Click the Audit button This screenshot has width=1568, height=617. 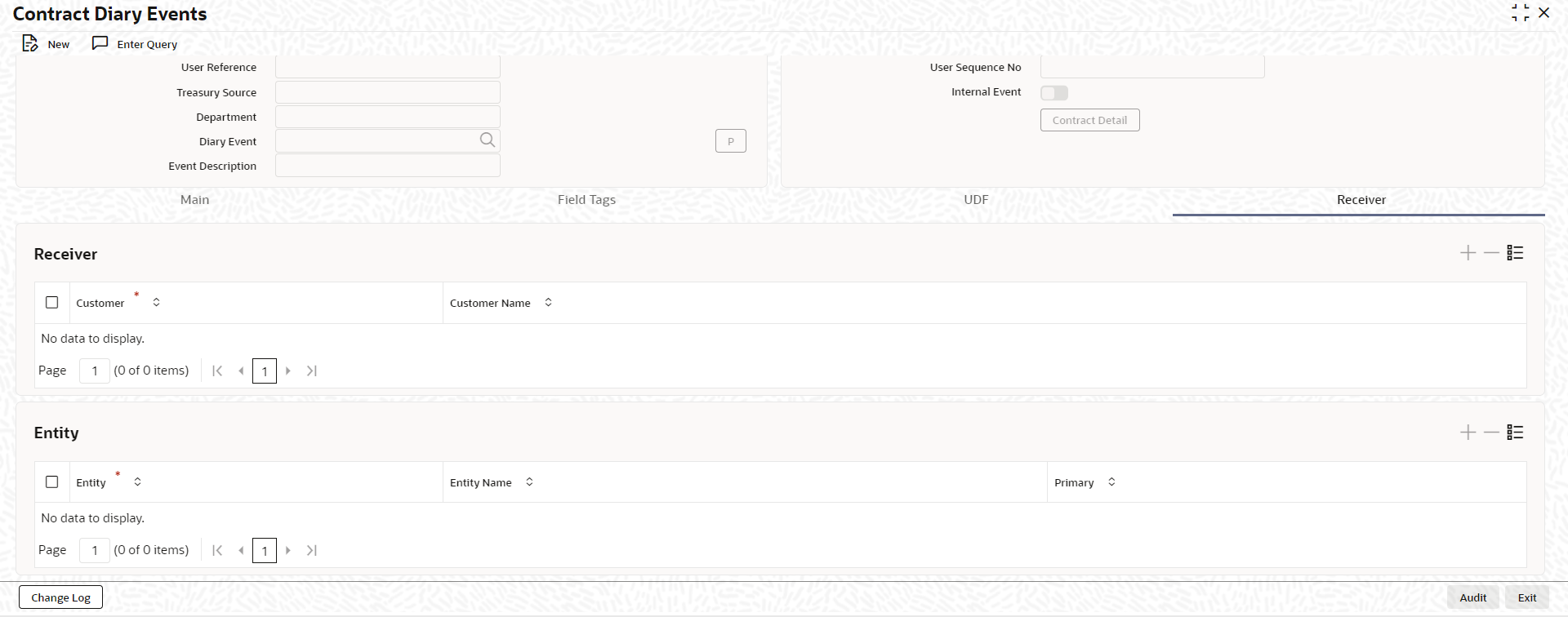1473,597
